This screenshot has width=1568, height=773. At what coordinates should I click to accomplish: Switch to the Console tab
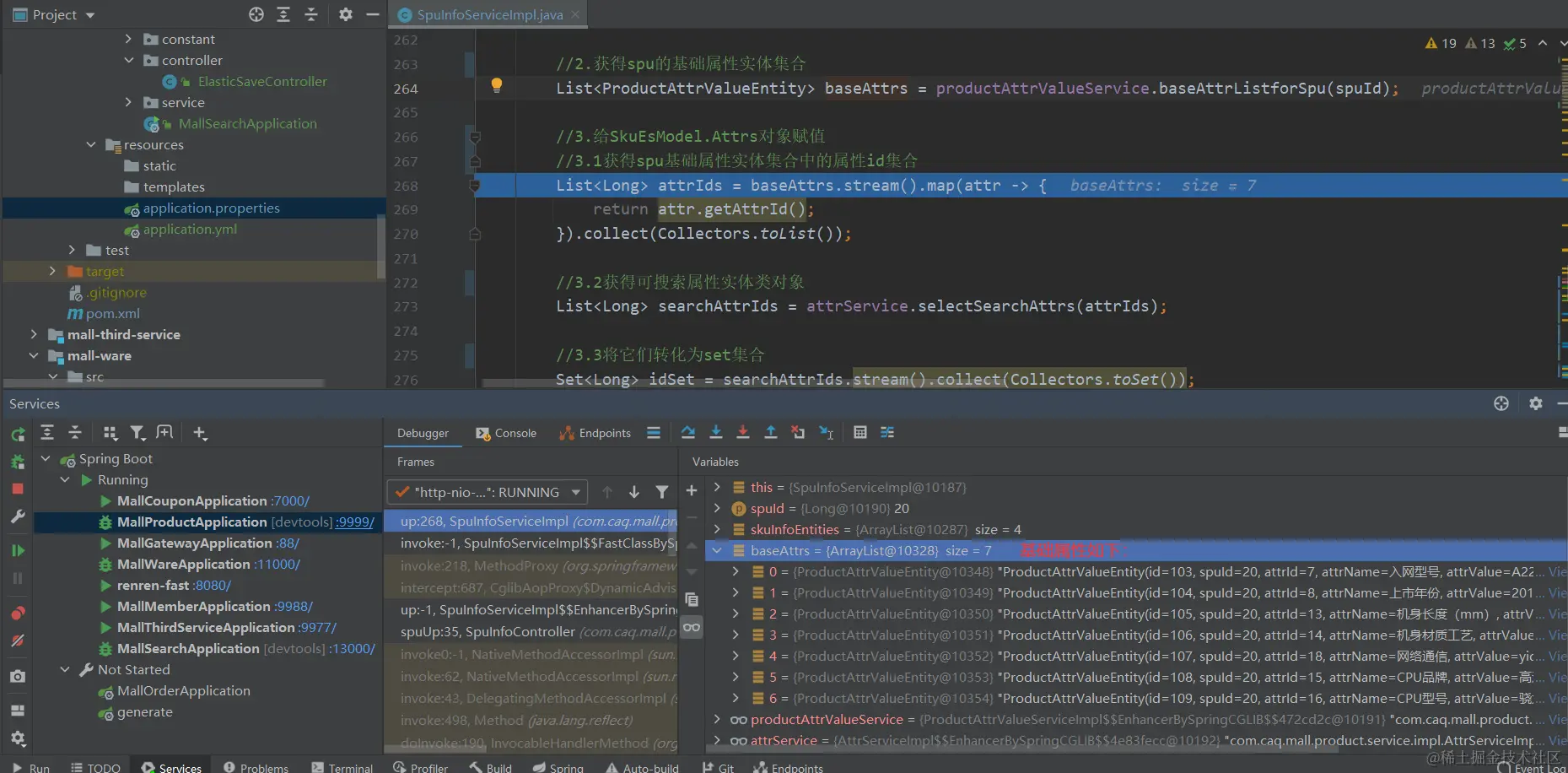click(506, 433)
